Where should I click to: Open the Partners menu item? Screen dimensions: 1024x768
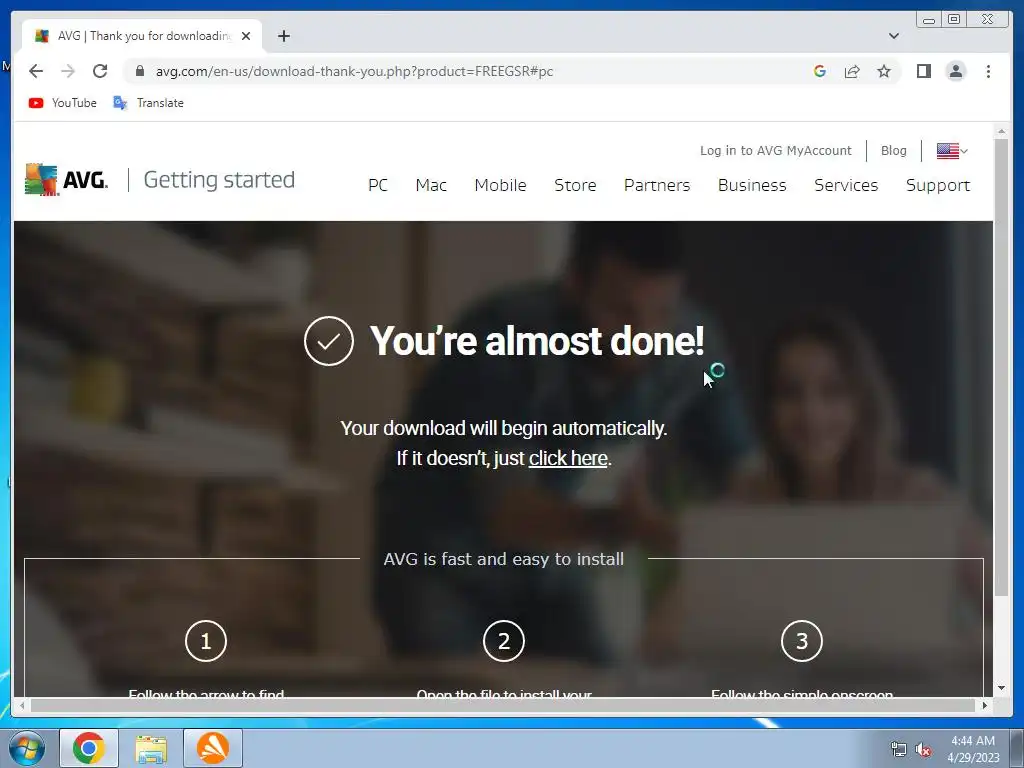[657, 185]
